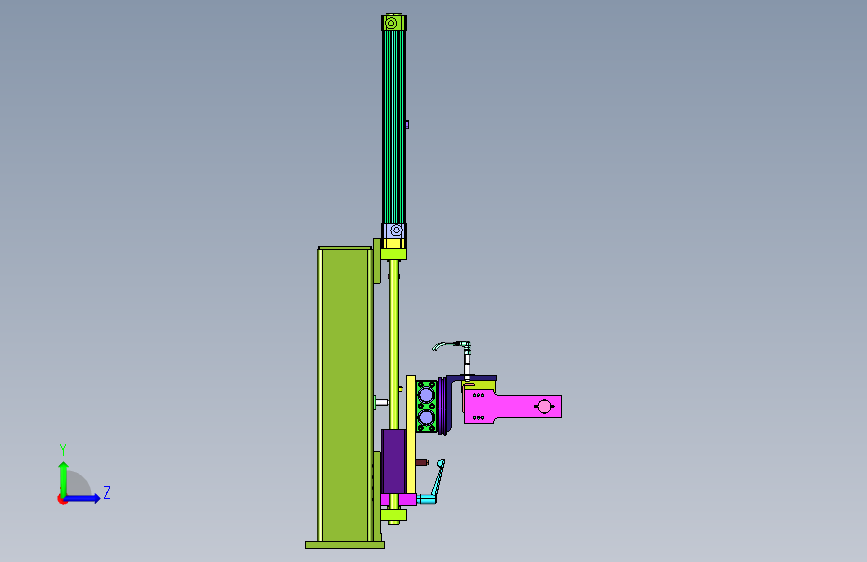The width and height of the screenshot is (867, 562).
Task: Select the lower yellow-green rod support bracket
Action: pos(394,515)
